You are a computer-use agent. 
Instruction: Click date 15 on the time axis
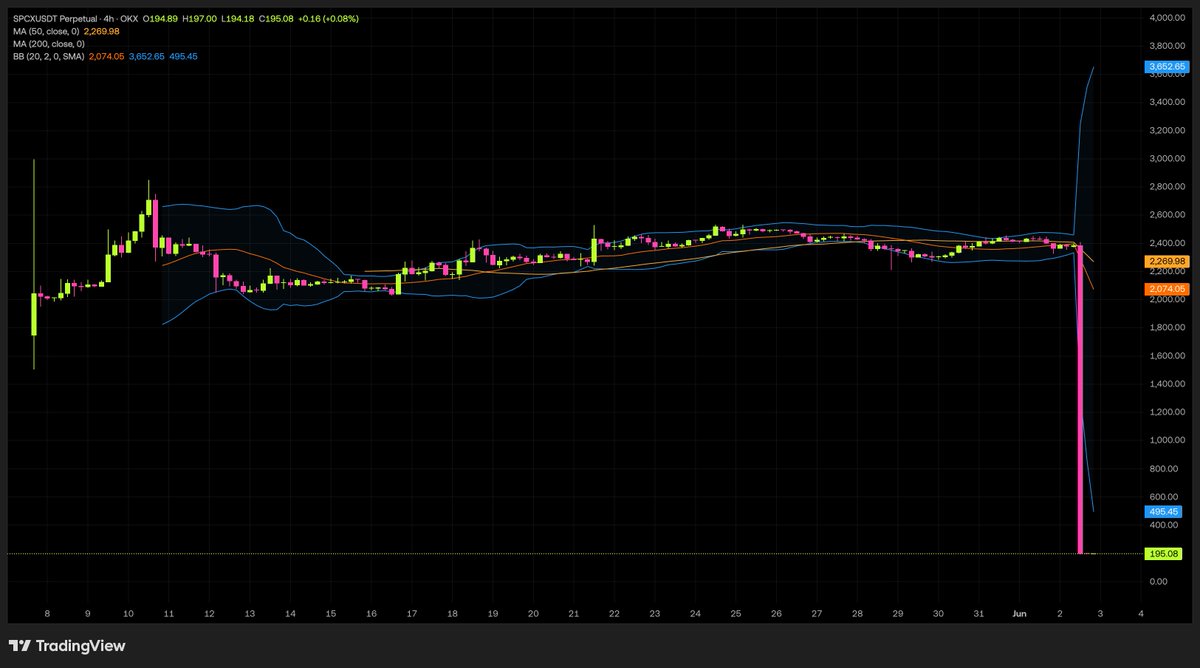click(330, 612)
